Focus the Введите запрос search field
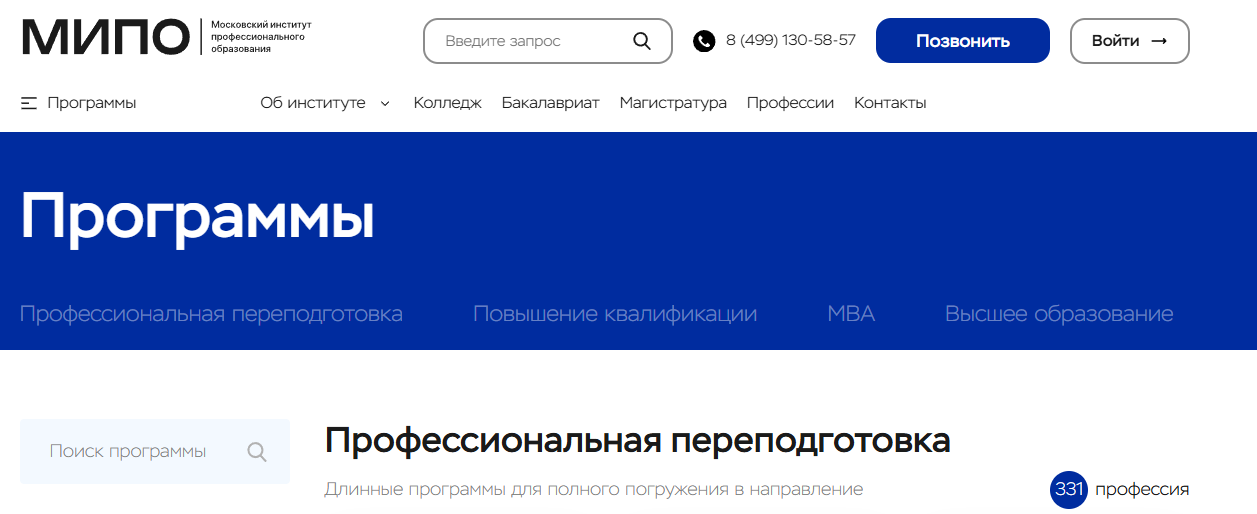1257x514 pixels. pyautogui.click(x=530, y=41)
